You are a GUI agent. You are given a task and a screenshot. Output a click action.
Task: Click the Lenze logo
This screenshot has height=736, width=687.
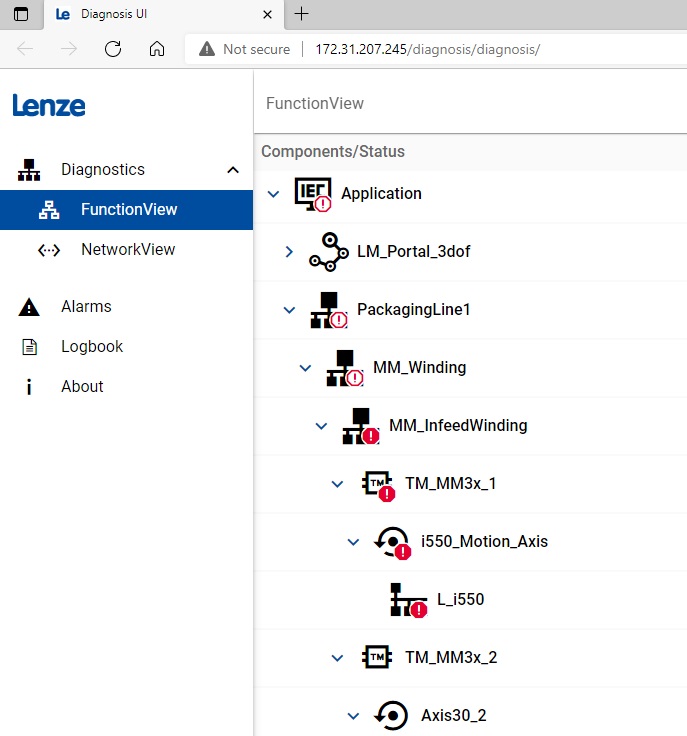49,105
